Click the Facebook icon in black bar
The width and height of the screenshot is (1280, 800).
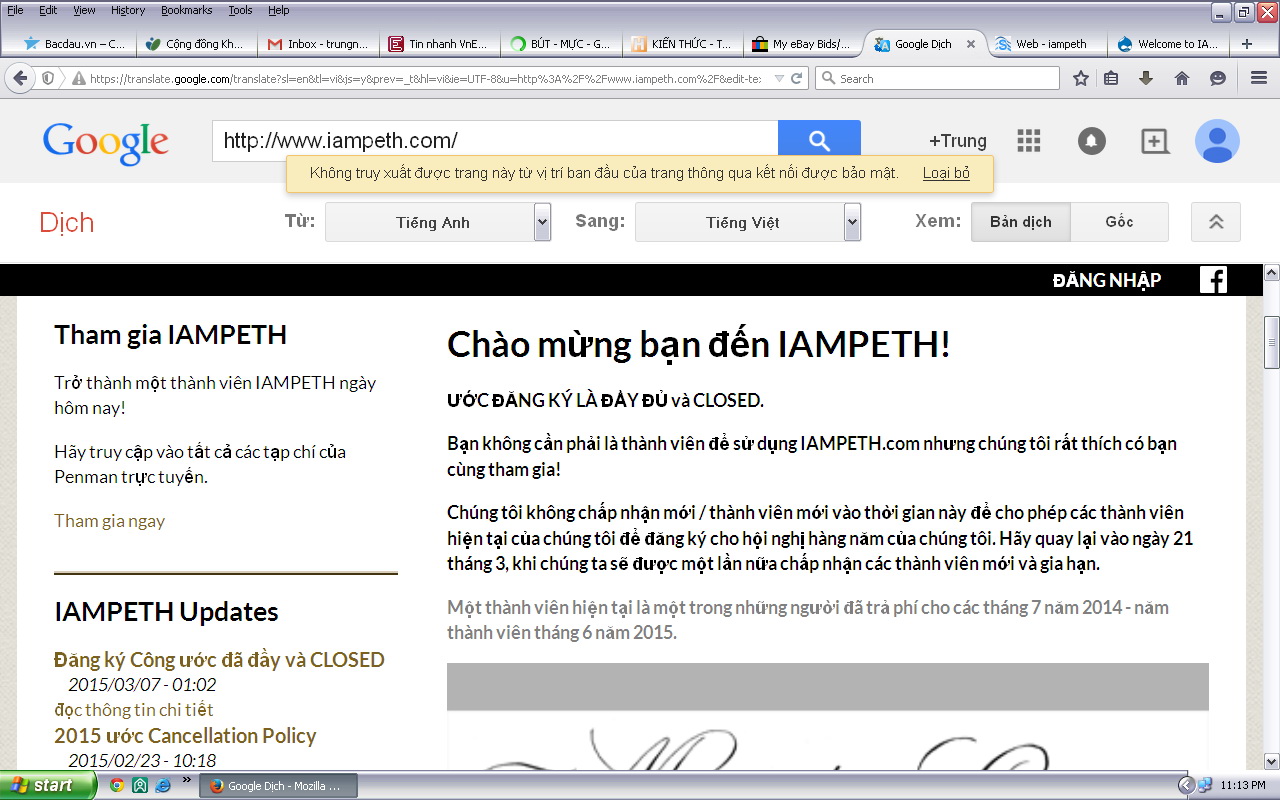(x=1213, y=280)
